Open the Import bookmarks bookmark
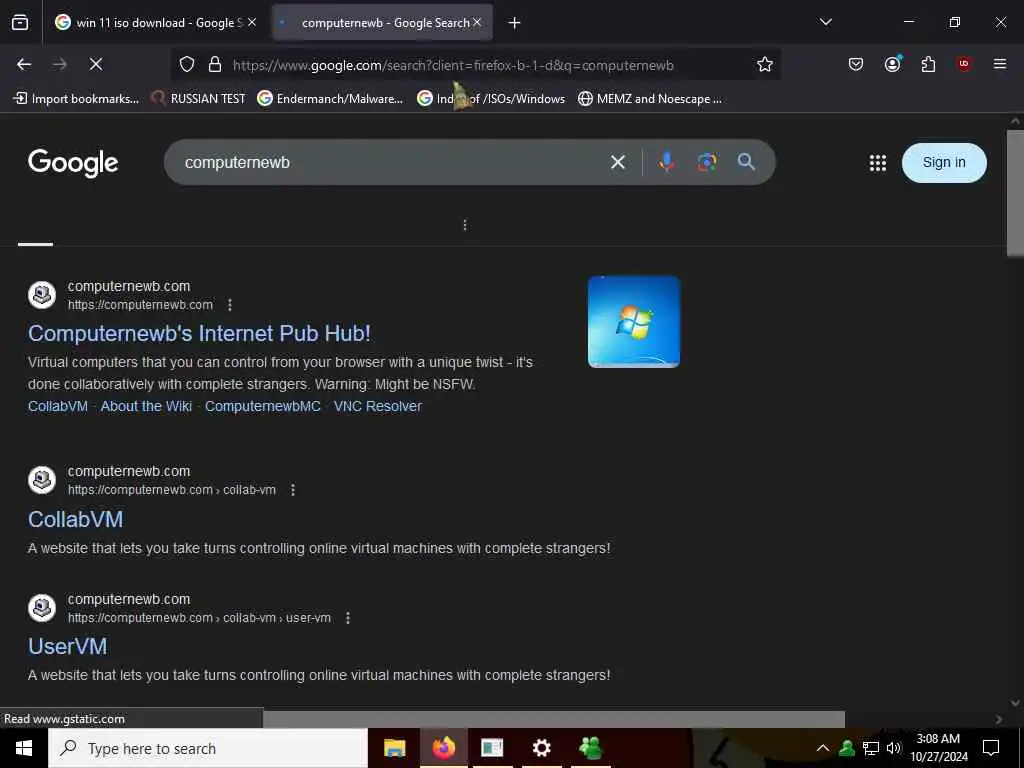This screenshot has height=768, width=1024. point(76,99)
